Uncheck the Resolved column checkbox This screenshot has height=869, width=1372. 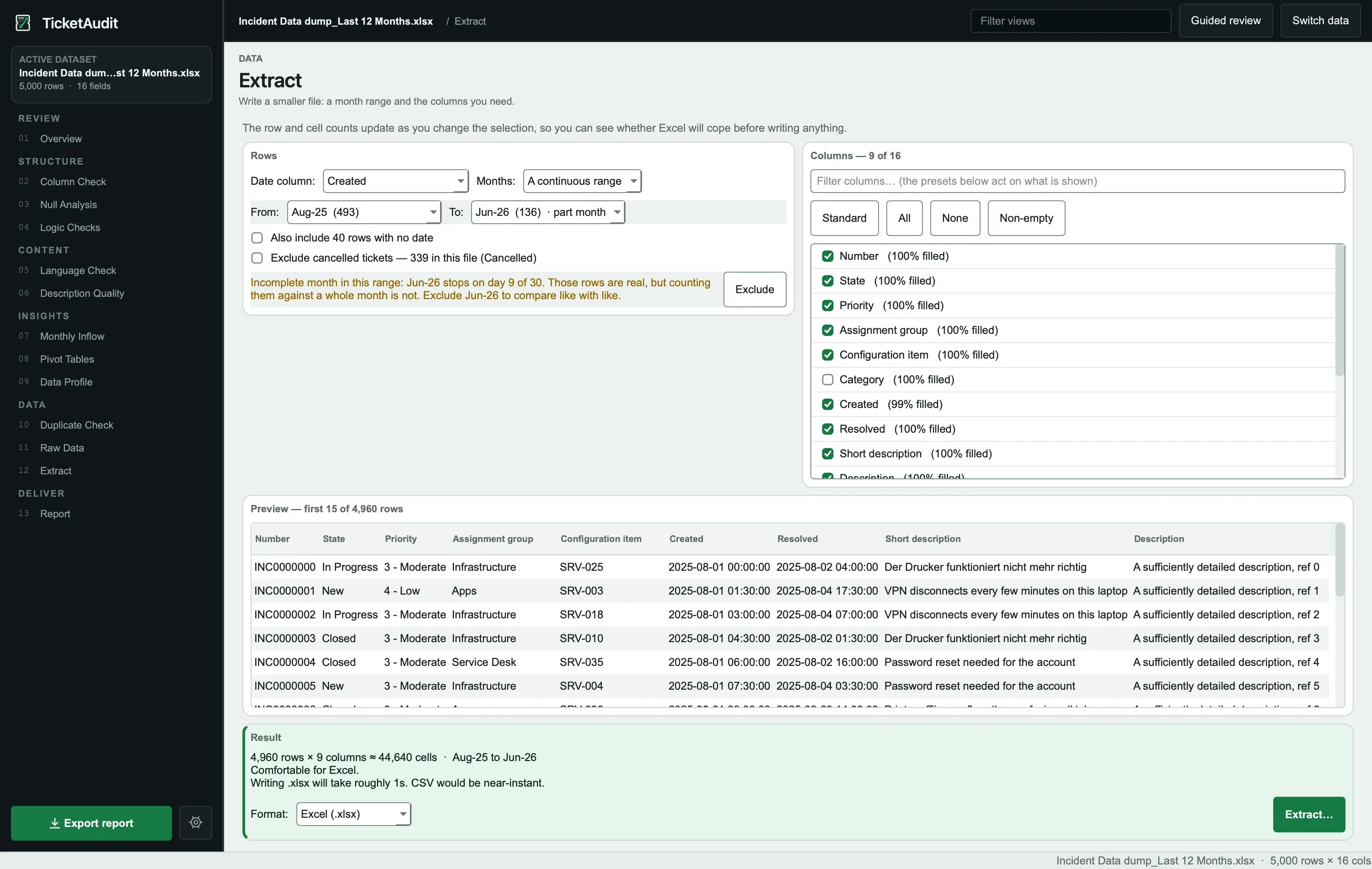828,429
